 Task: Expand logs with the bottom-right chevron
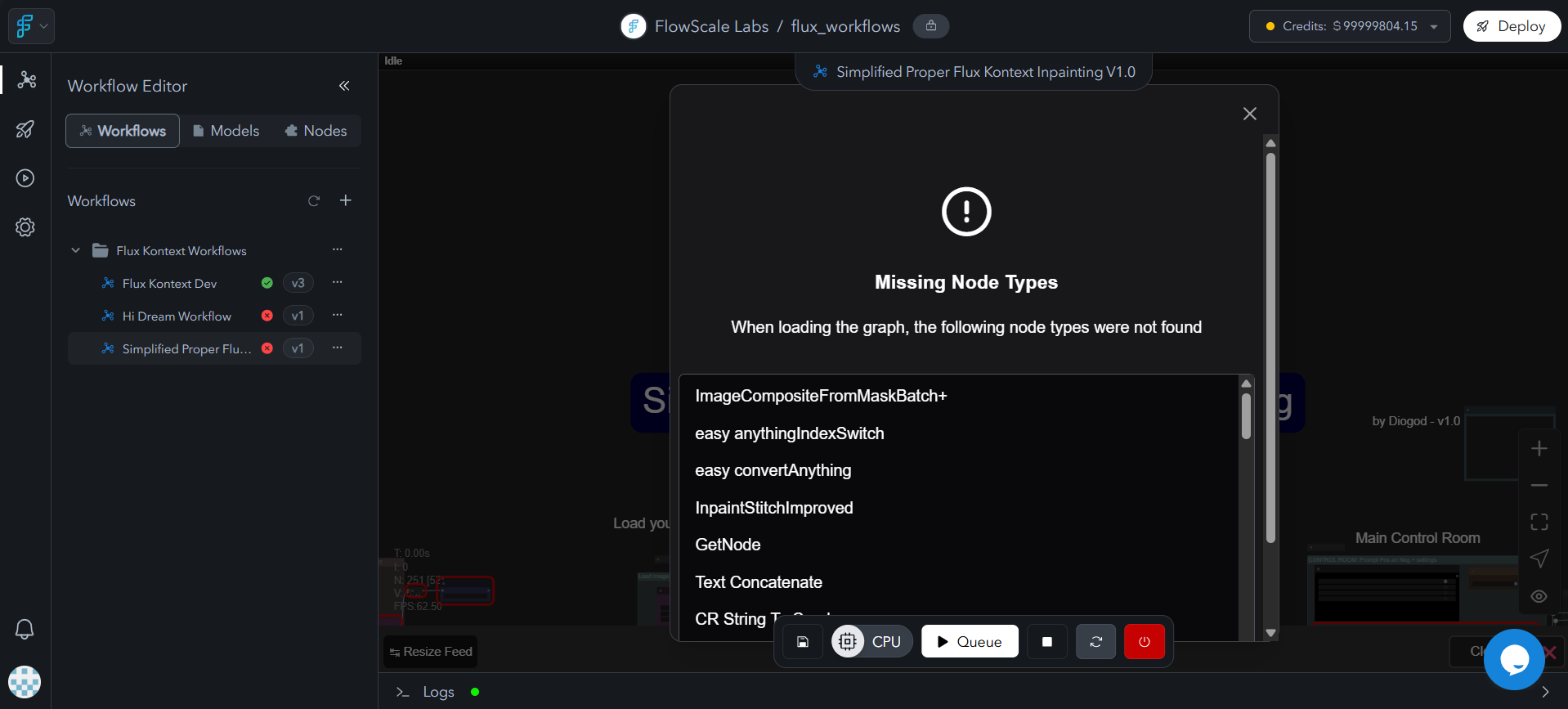click(1545, 692)
